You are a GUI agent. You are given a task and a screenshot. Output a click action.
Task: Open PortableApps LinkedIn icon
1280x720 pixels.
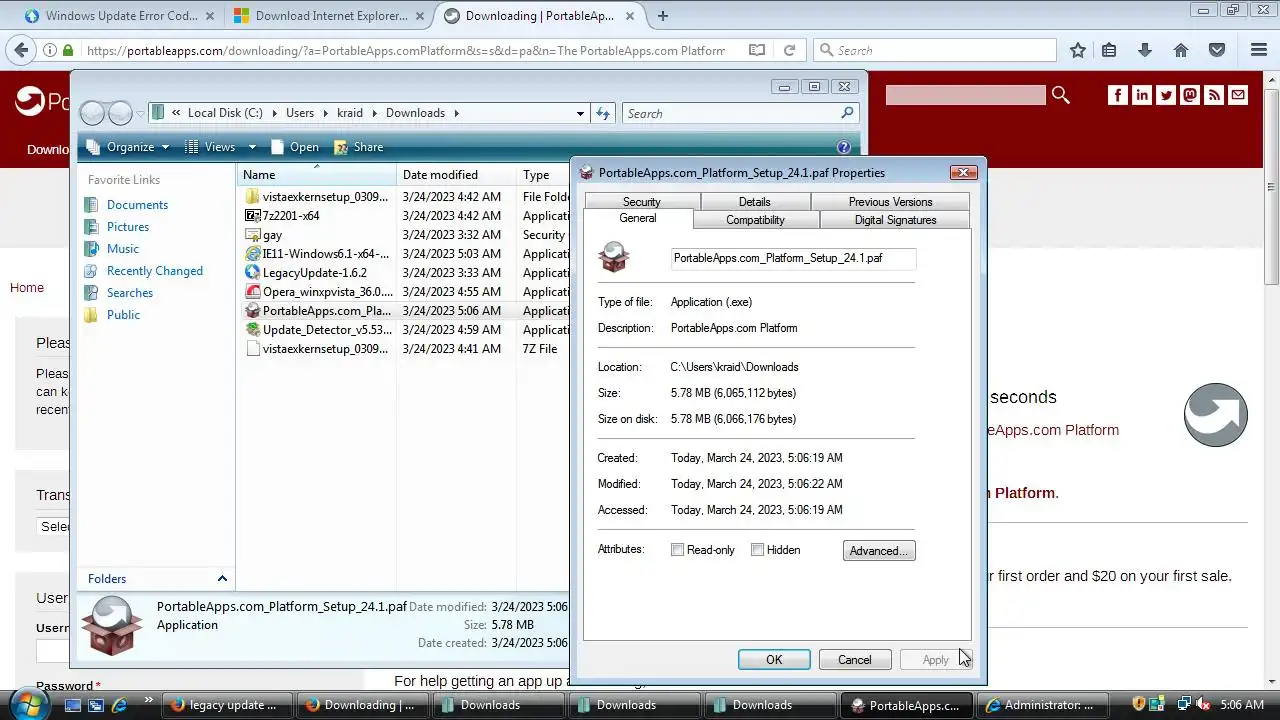pyautogui.click(x=1142, y=95)
